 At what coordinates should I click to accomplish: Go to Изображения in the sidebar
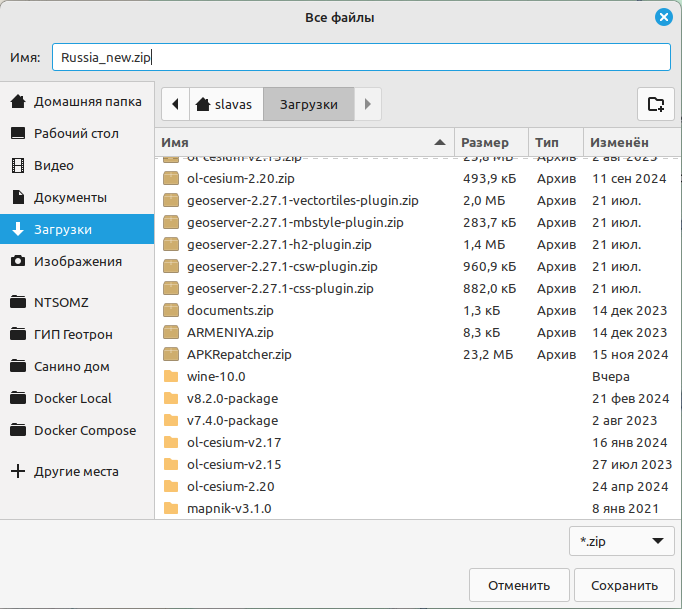(x=77, y=261)
